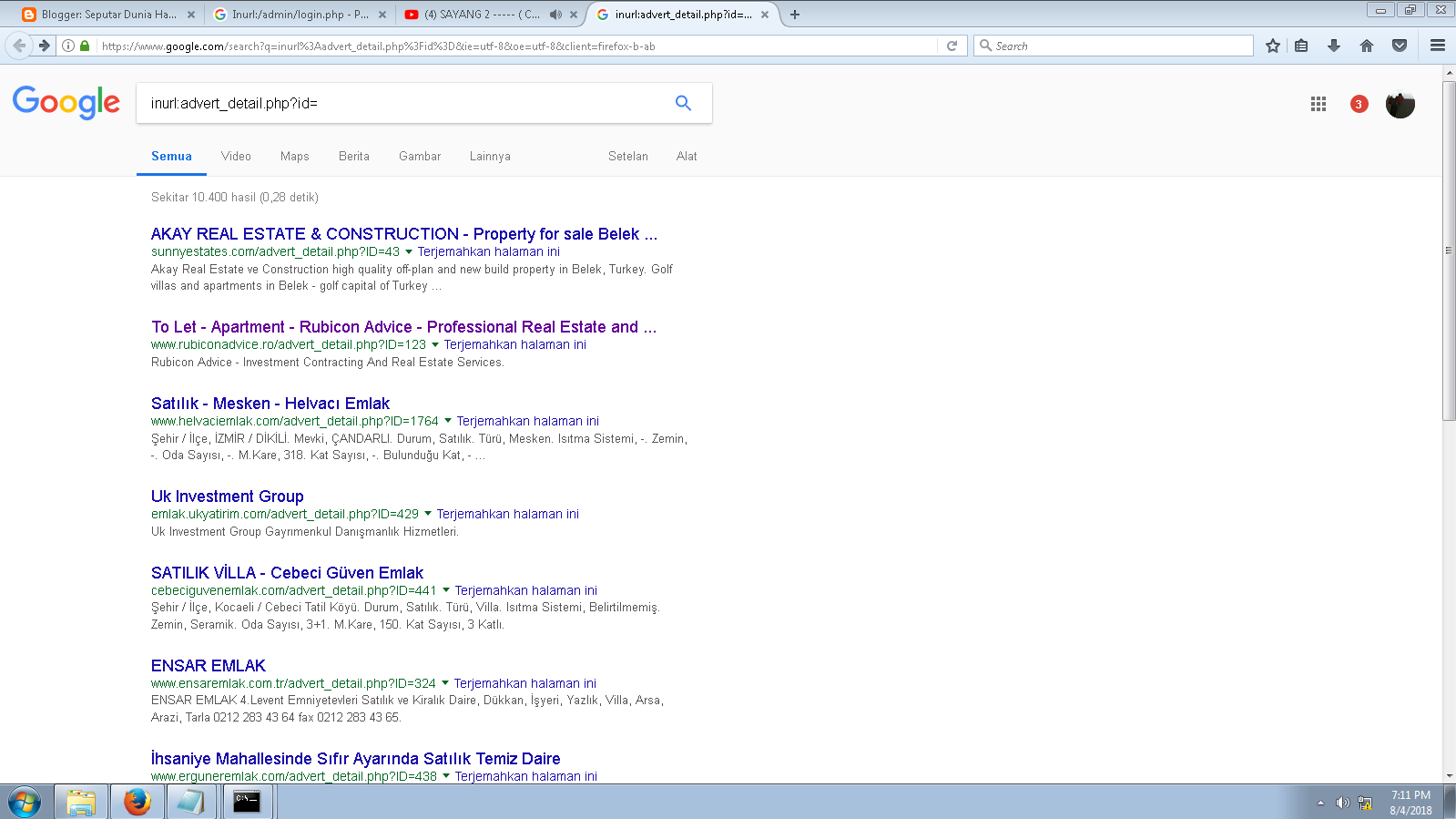The image size is (1456, 819).
Task: Click the Firefox address bar URL
Action: 514,46
